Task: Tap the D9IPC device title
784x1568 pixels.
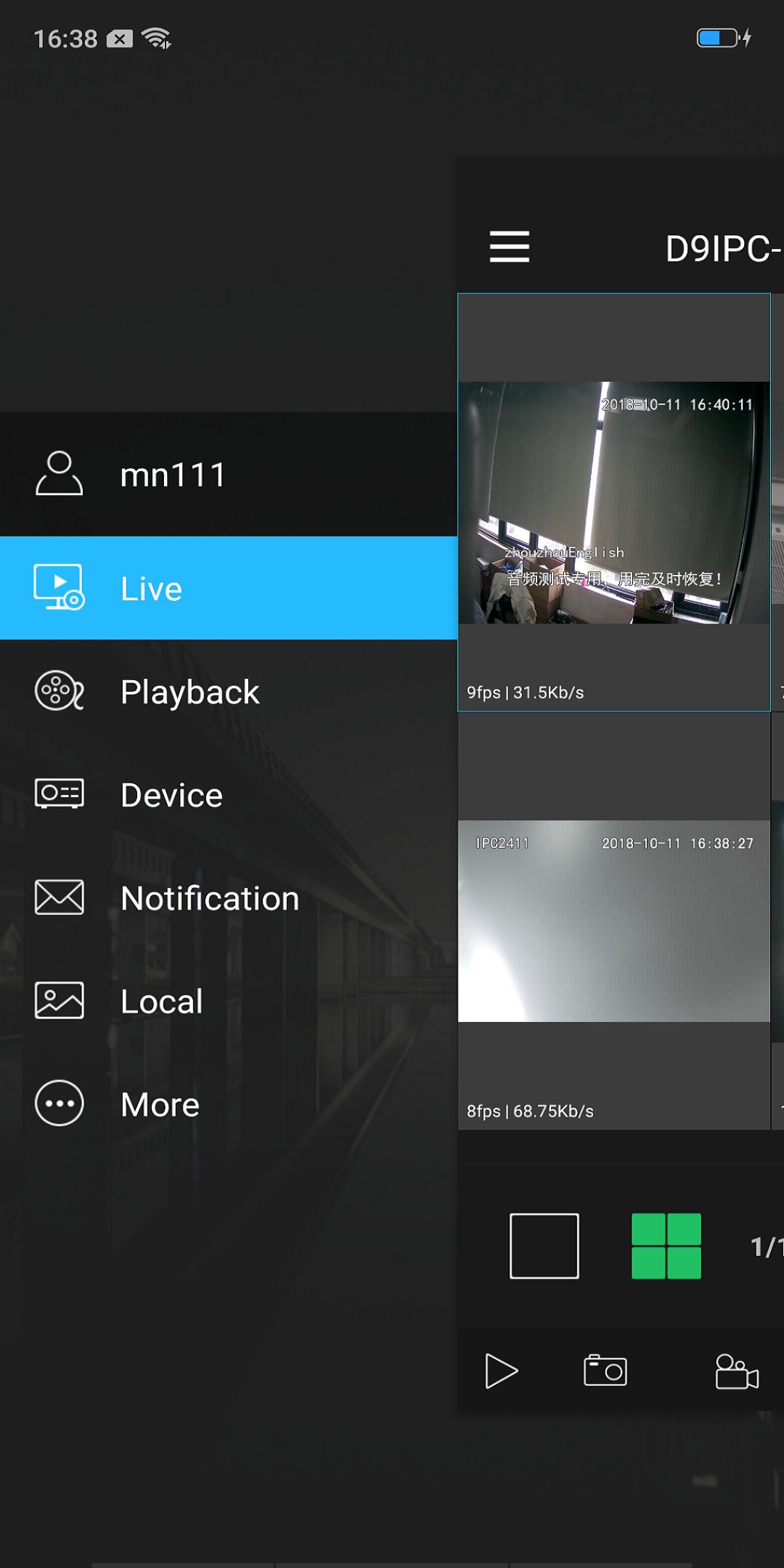Action: pos(724,249)
